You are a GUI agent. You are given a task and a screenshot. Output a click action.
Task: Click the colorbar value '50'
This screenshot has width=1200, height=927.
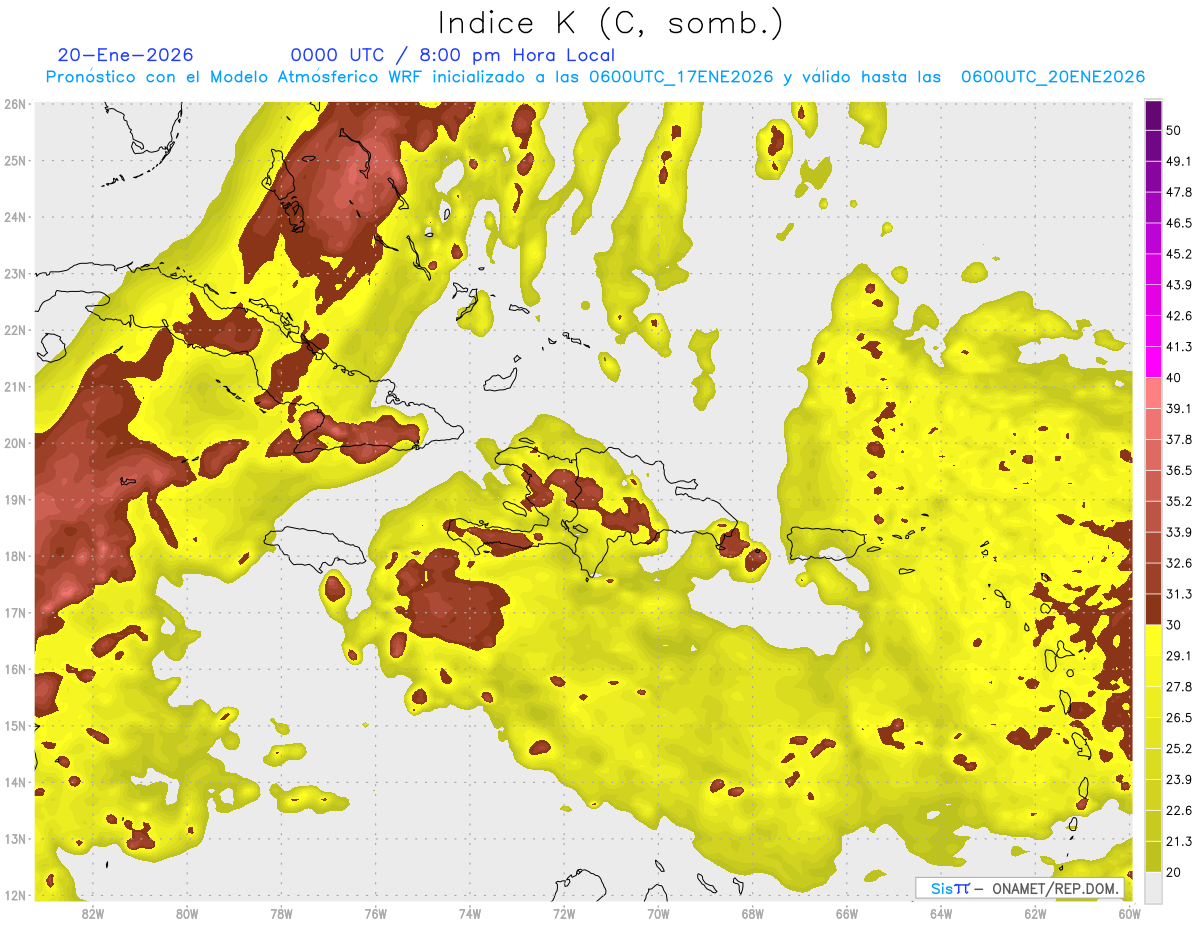1176,130
